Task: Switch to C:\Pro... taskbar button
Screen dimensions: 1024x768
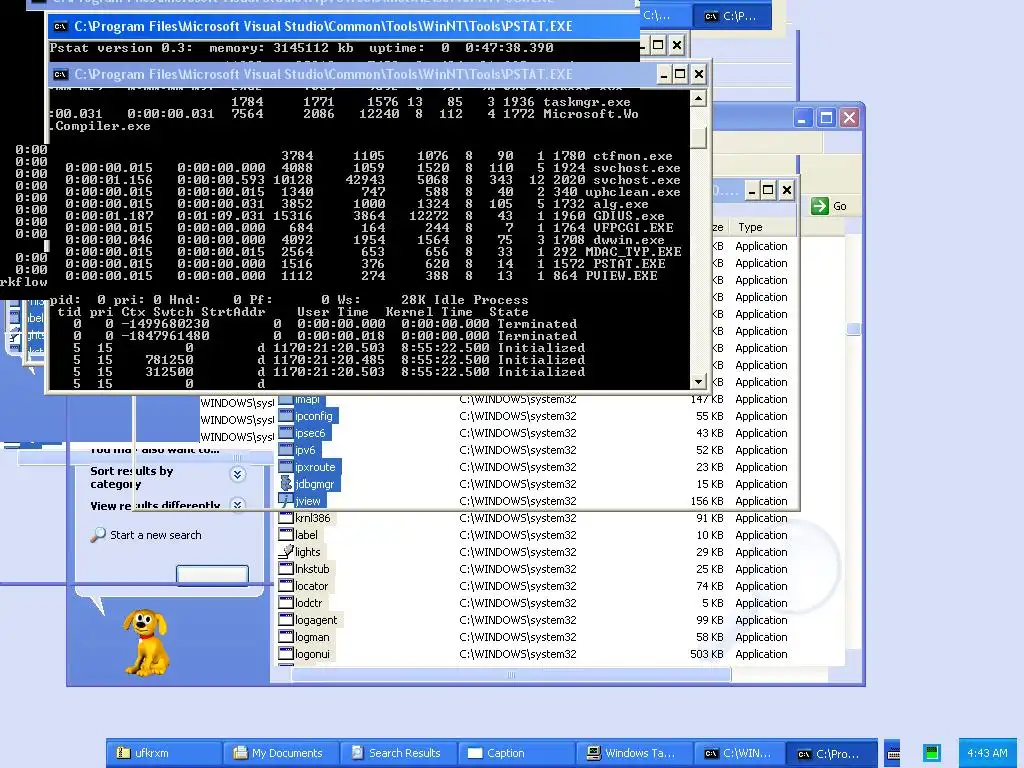Action: (x=831, y=753)
